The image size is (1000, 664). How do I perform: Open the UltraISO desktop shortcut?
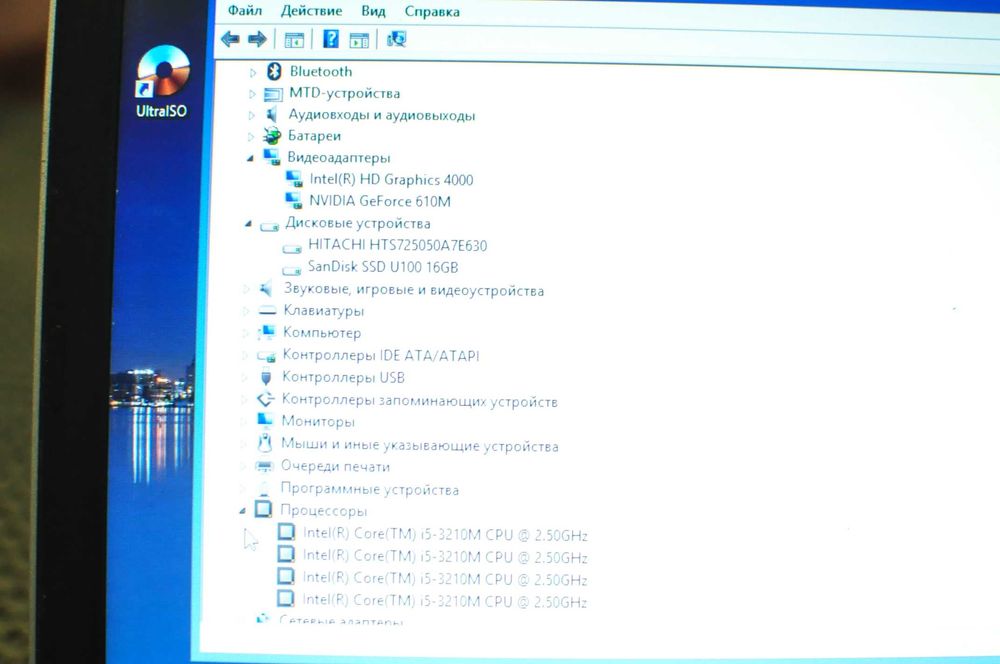[x=162, y=82]
